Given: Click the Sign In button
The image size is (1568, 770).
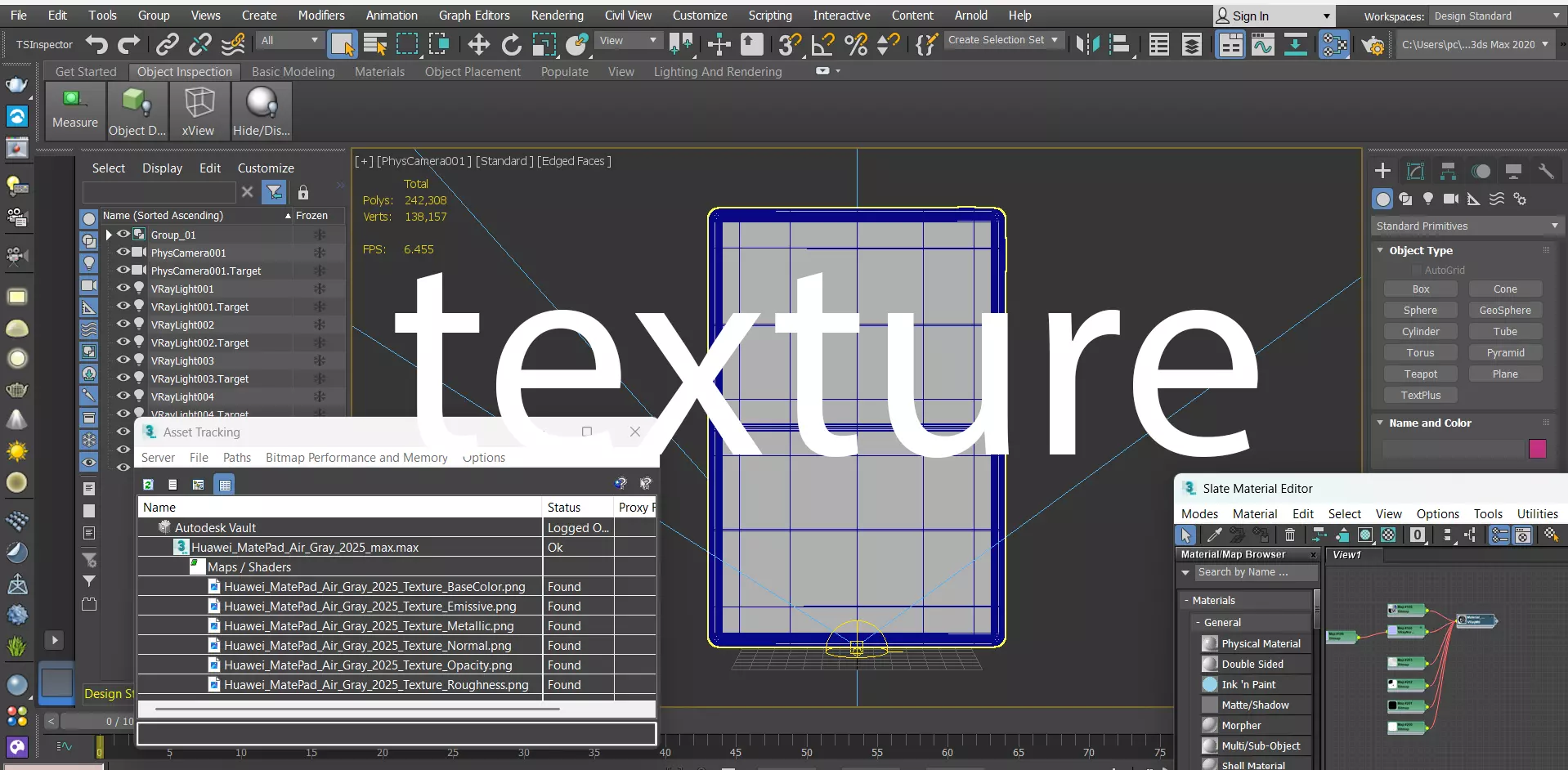Looking at the screenshot, I should tap(1274, 16).
